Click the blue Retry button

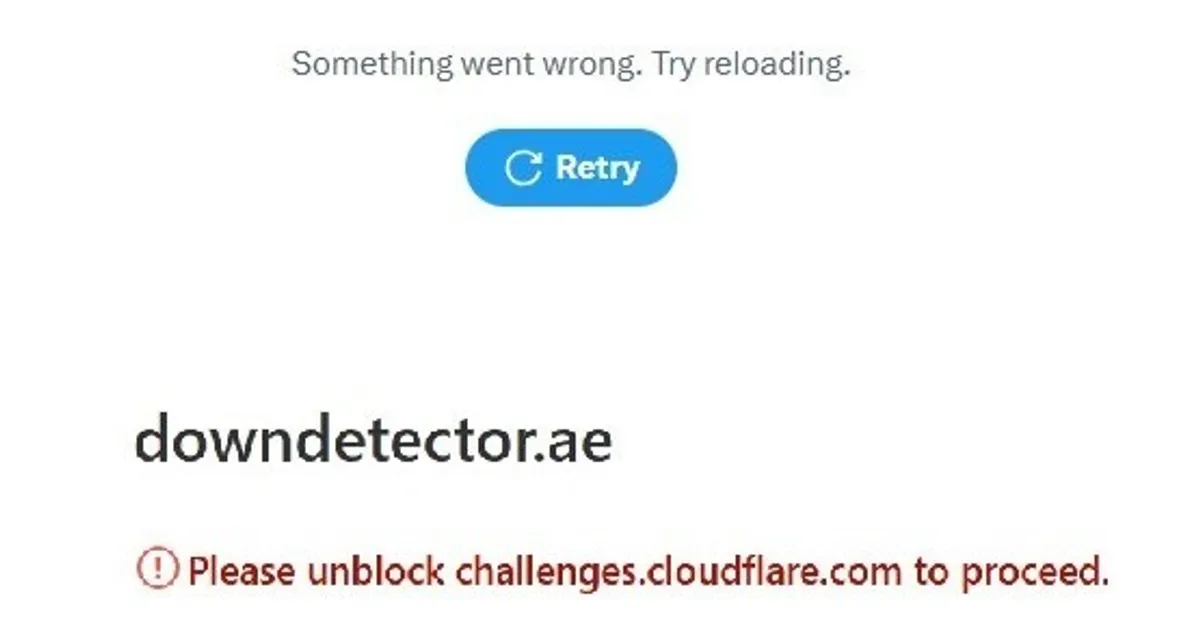571,168
